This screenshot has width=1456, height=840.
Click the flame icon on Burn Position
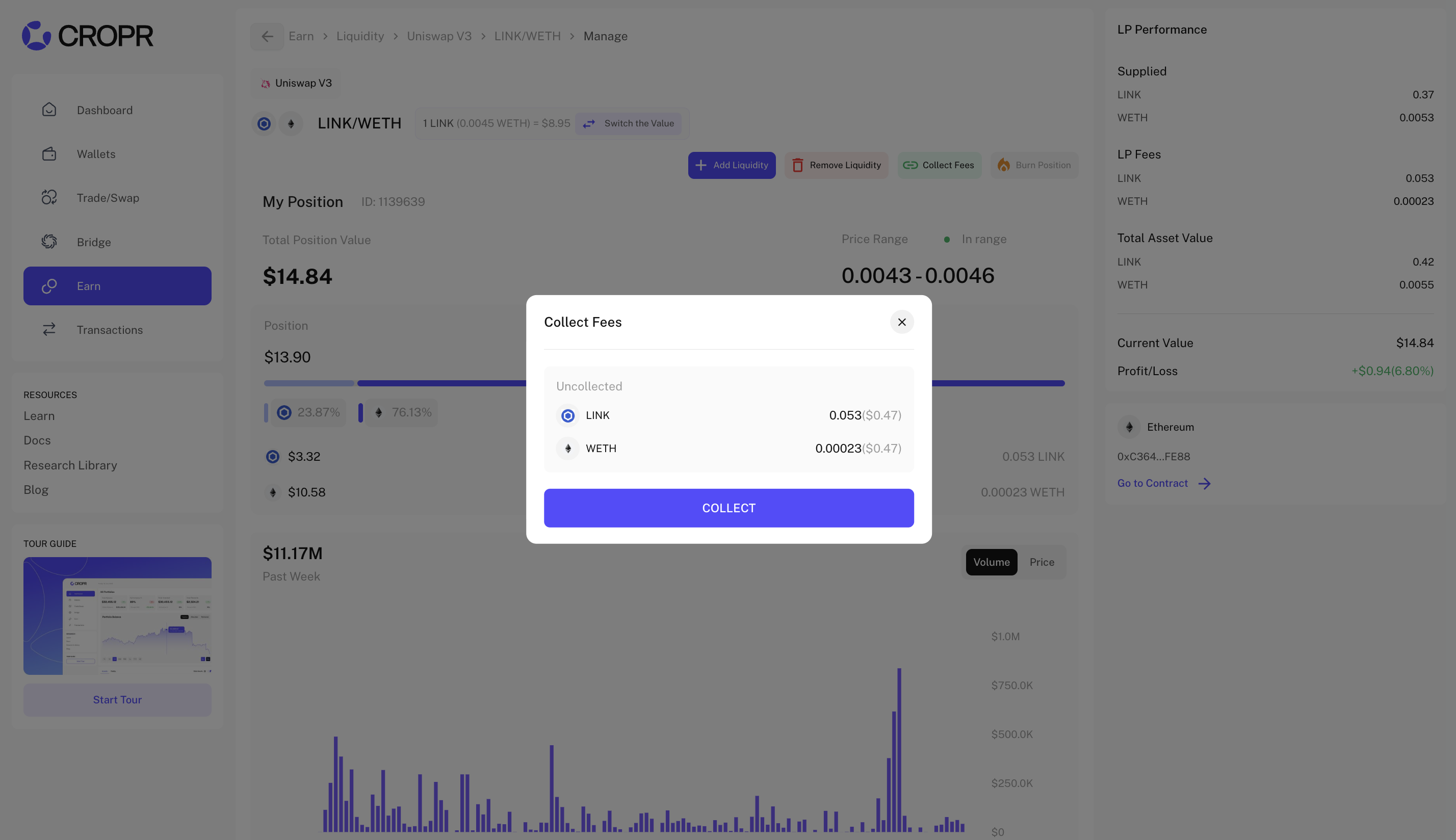[1004, 165]
